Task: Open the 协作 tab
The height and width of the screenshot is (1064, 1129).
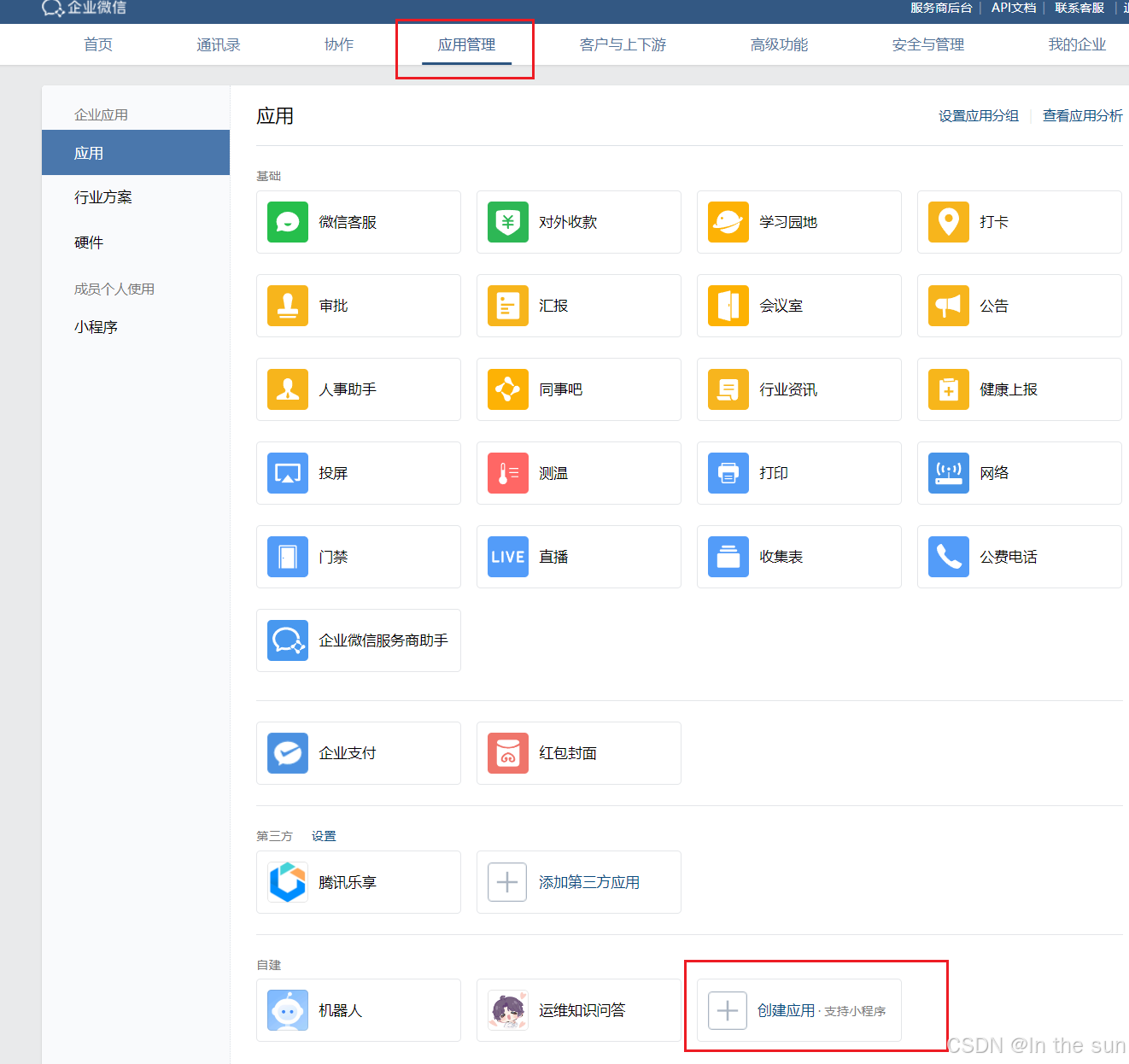Action: pos(339,44)
